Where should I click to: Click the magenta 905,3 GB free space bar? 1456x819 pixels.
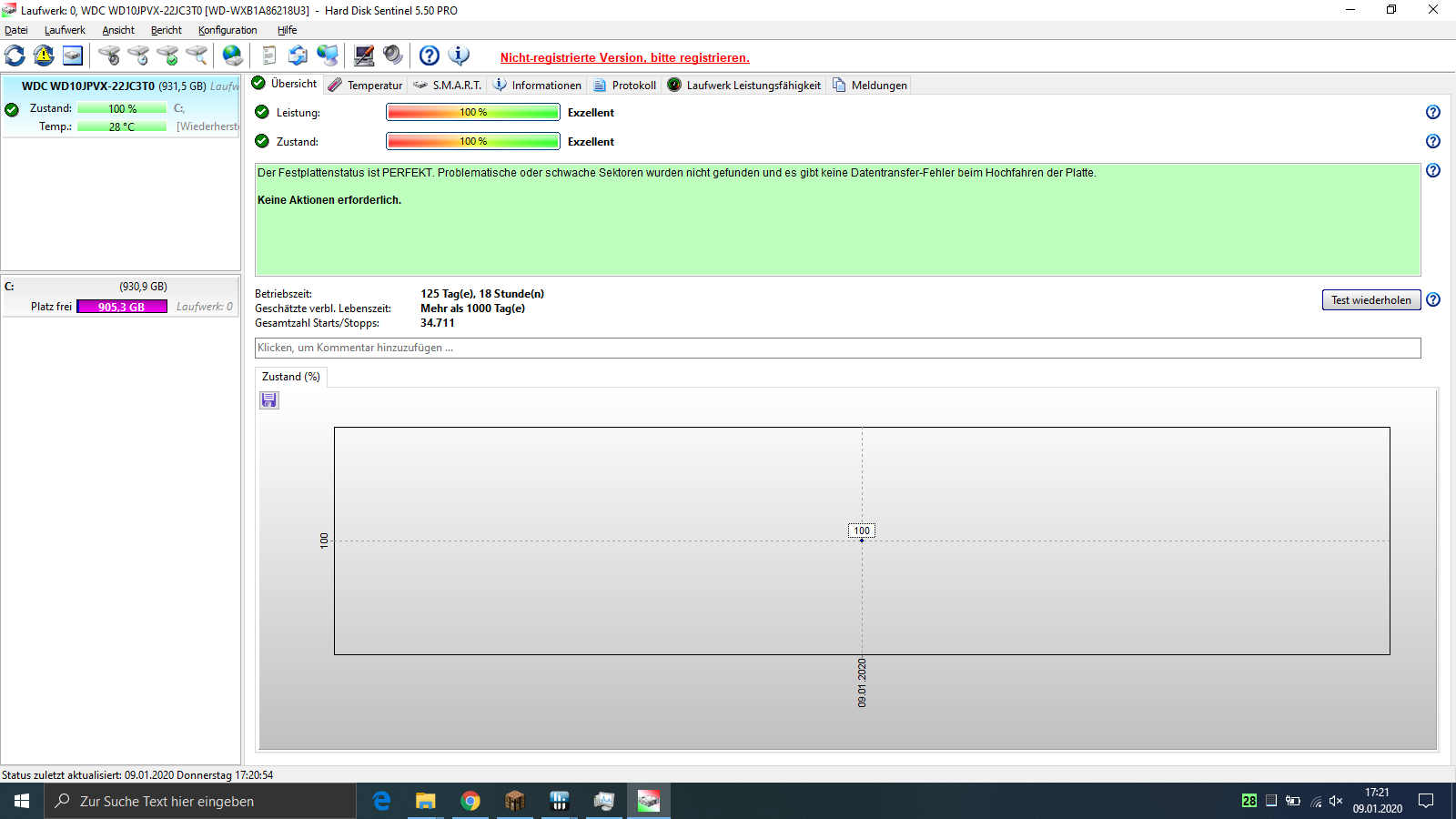click(x=122, y=307)
